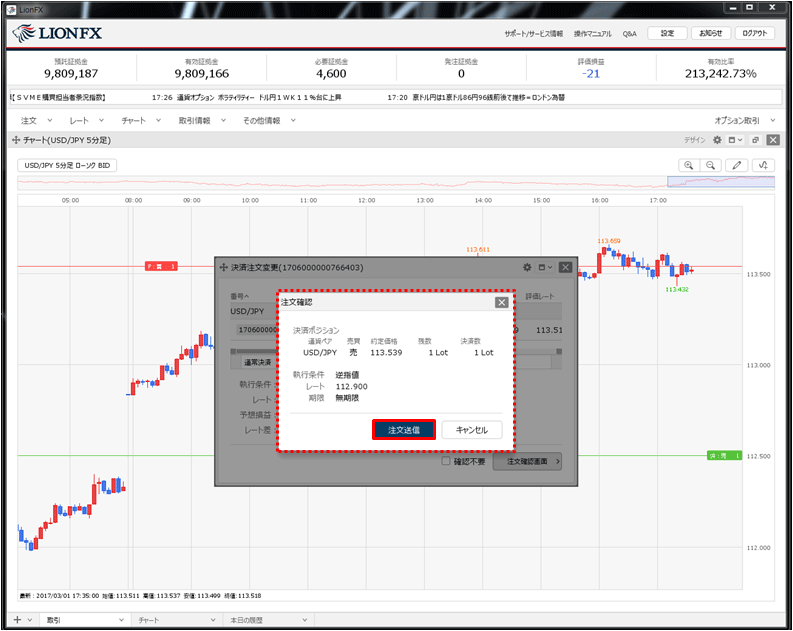The width and height of the screenshot is (793, 631).
Task: Select the pencil drawing tool on chart
Action: coord(737,165)
